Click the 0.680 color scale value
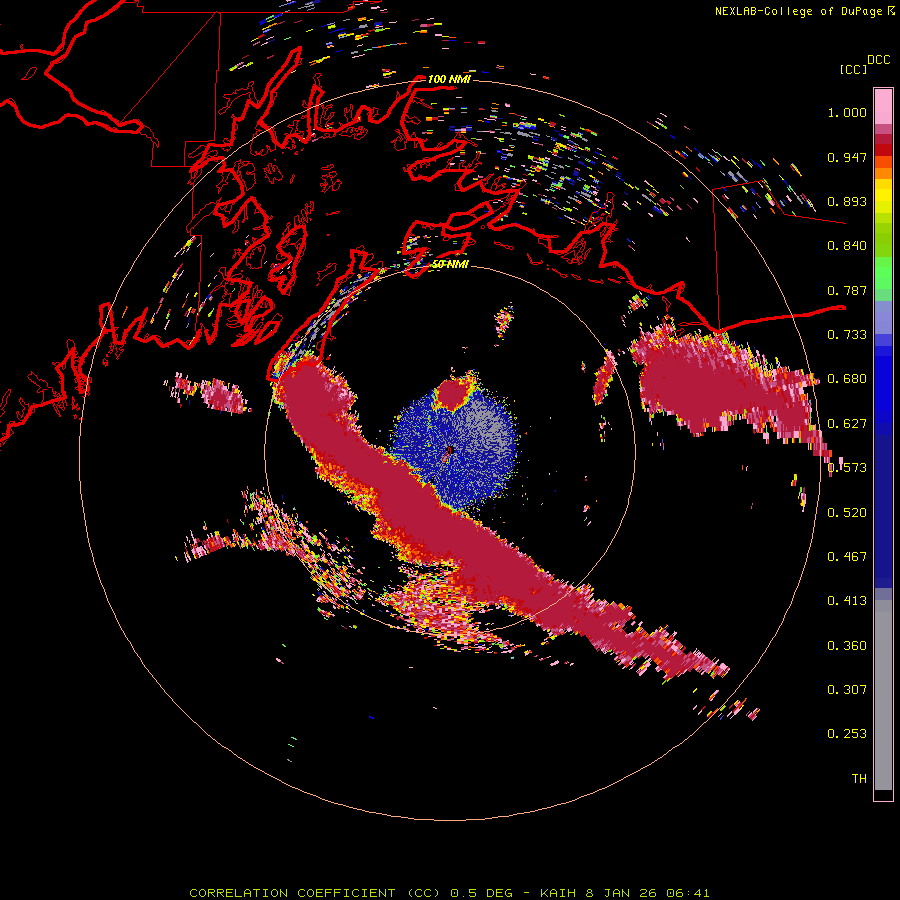Screen dimensions: 900x900 [847, 379]
